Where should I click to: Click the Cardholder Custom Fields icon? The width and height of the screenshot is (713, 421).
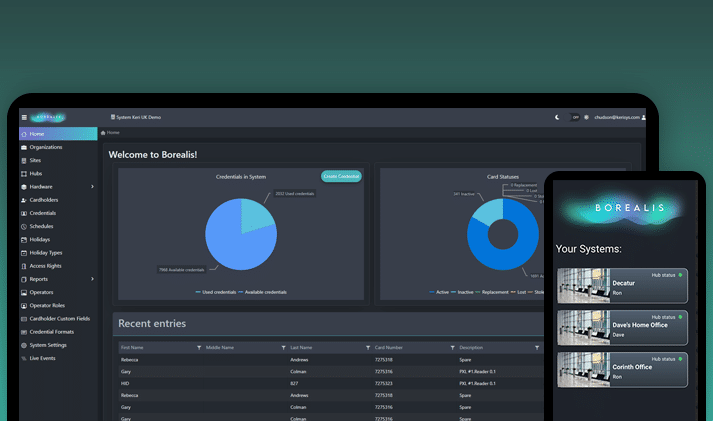pyautogui.click(x=24, y=319)
